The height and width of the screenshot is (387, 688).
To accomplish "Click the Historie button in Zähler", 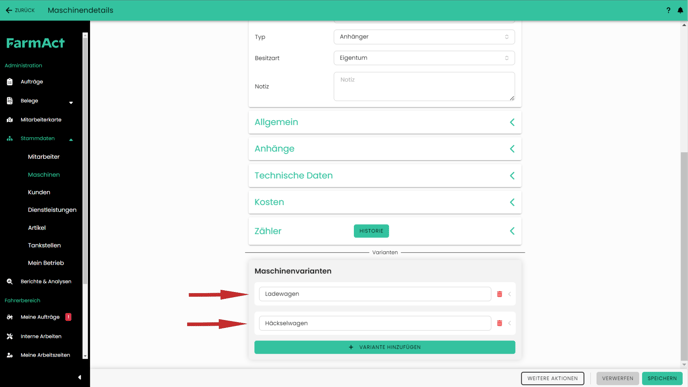I will coord(371,231).
